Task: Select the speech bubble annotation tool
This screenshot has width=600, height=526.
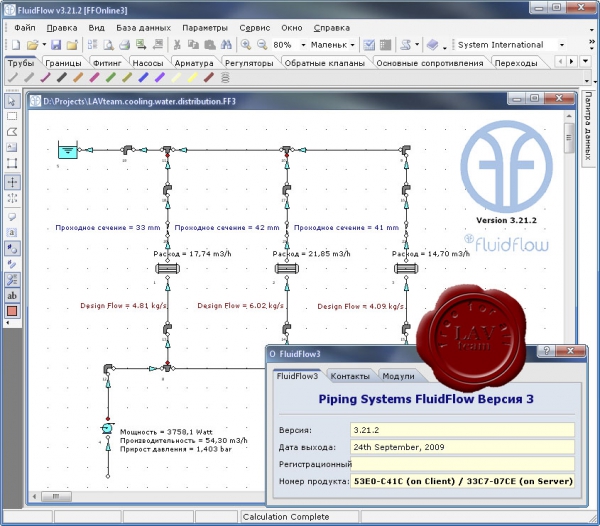Action: pyautogui.click(x=12, y=217)
